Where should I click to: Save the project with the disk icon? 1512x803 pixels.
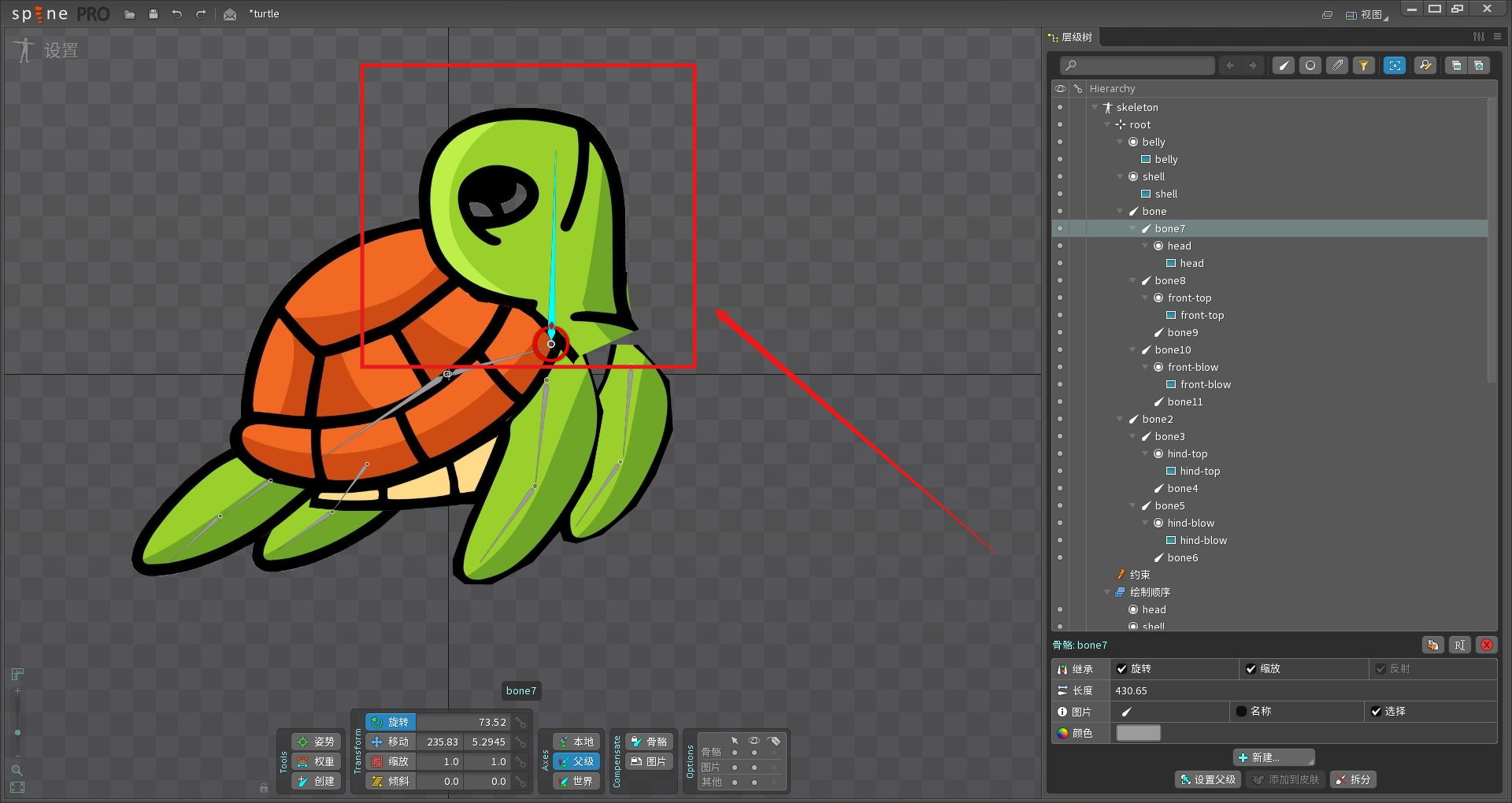coord(154,14)
